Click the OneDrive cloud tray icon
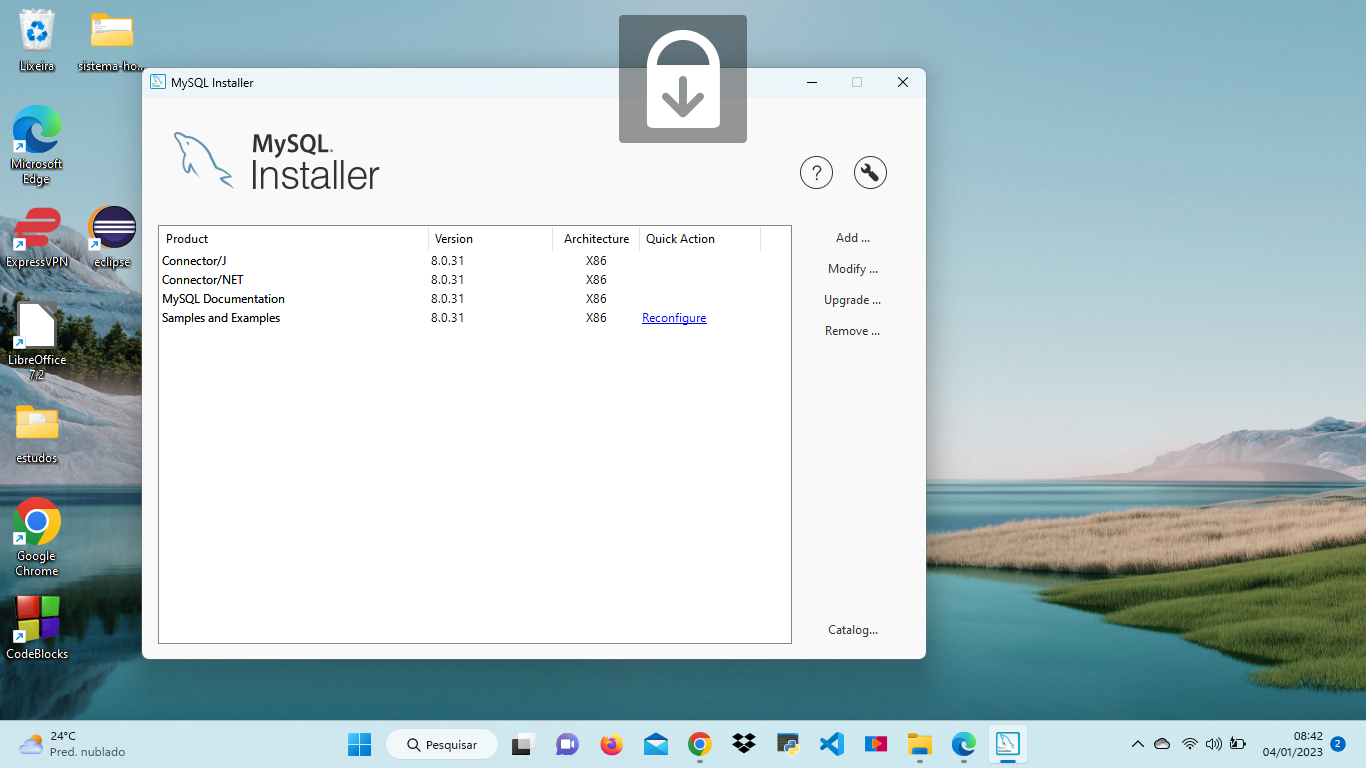The height and width of the screenshot is (768, 1366). point(1162,744)
